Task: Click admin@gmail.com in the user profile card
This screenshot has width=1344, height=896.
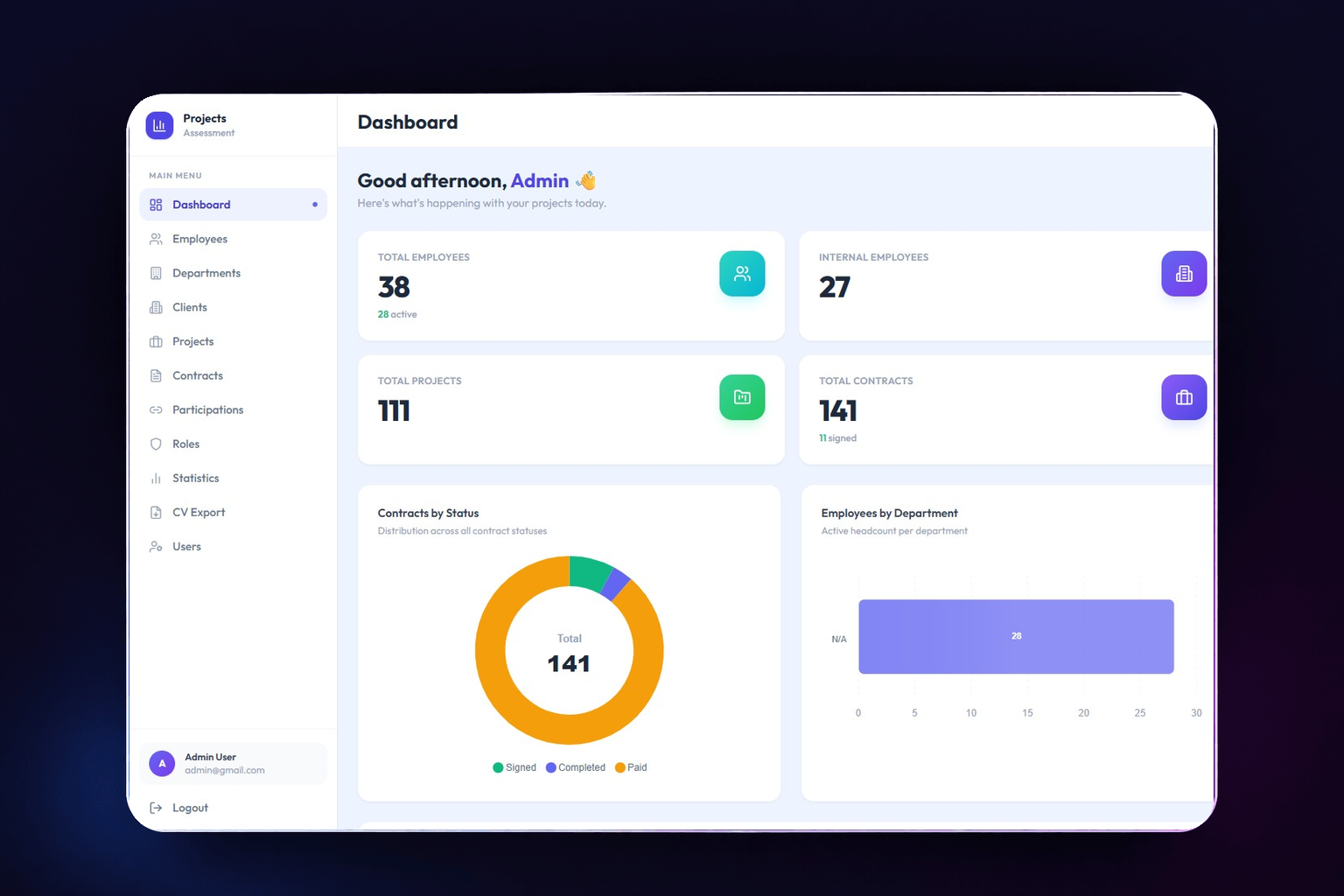Action: click(x=225, y=771)
